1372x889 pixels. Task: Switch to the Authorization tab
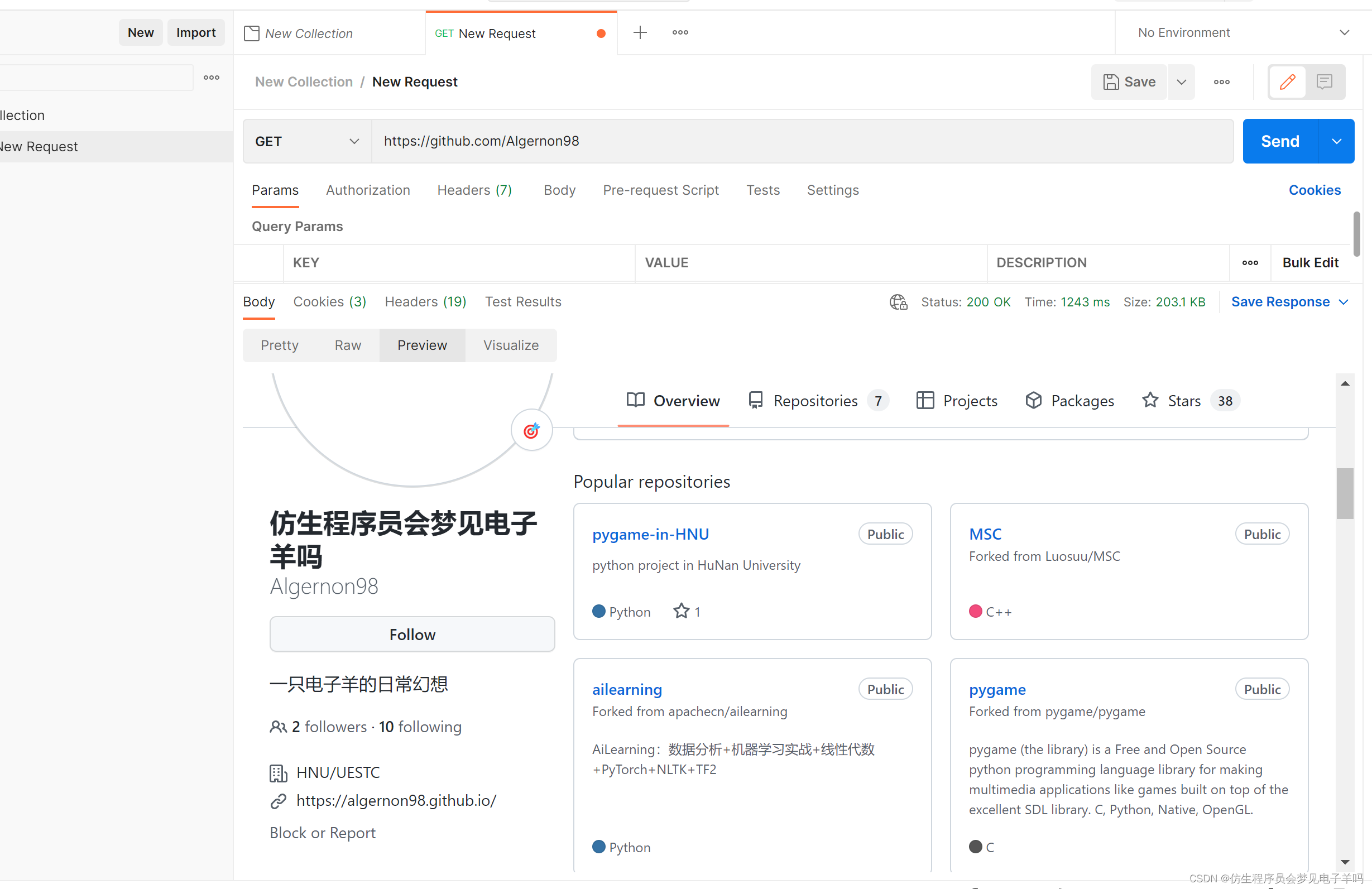tap(368, 190)
